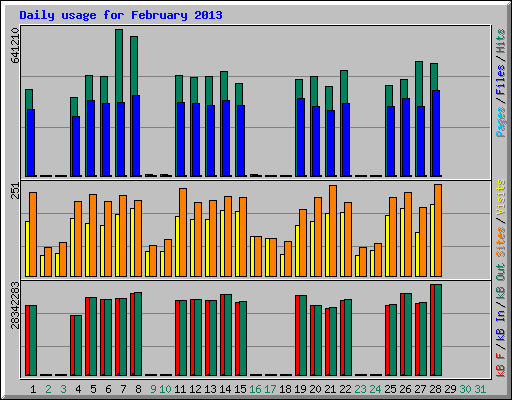
Task: Click the orange visits bar for day 18
Action: (288, 259)
